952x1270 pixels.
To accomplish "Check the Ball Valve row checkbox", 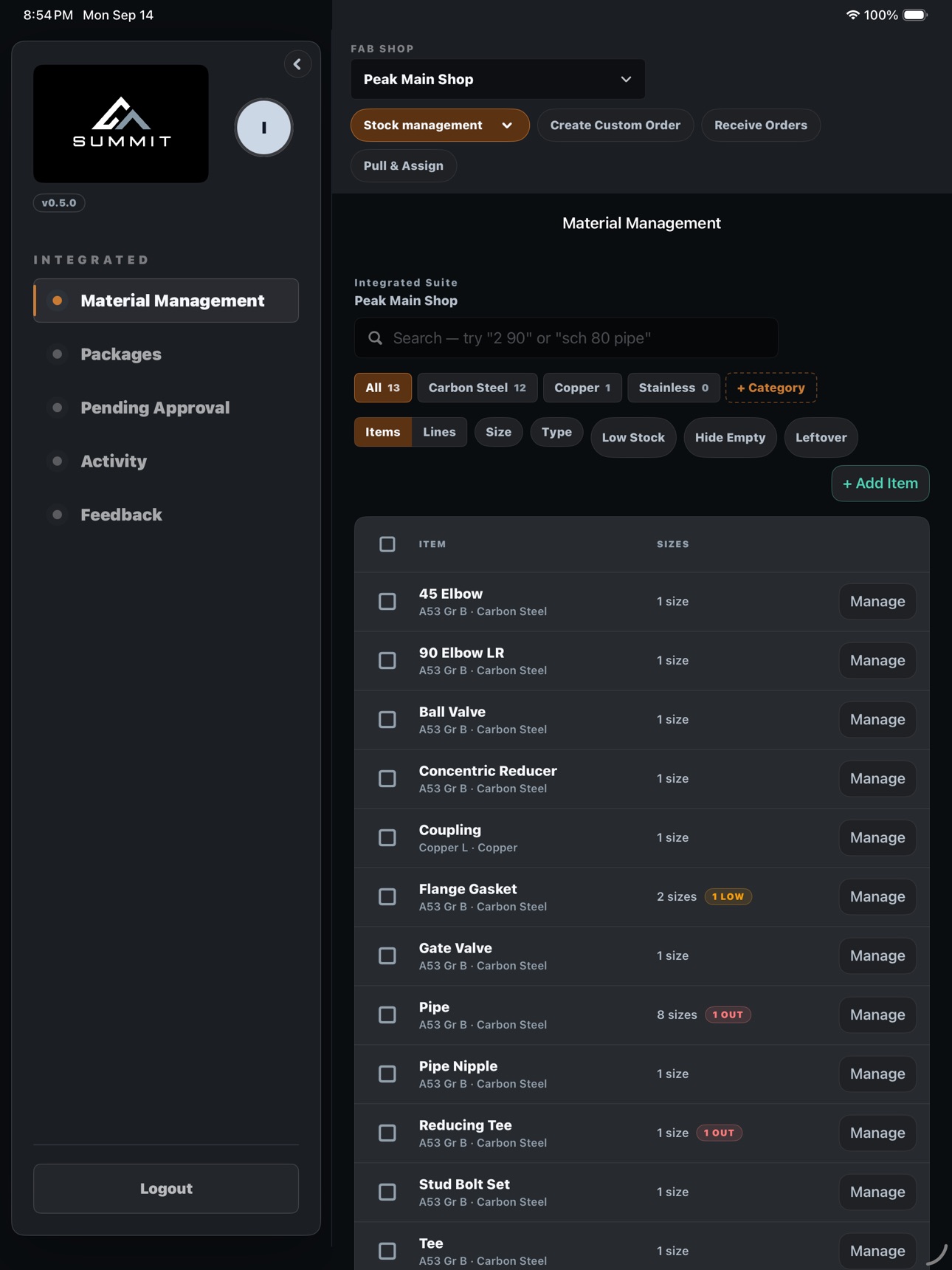I will point(387,720).
